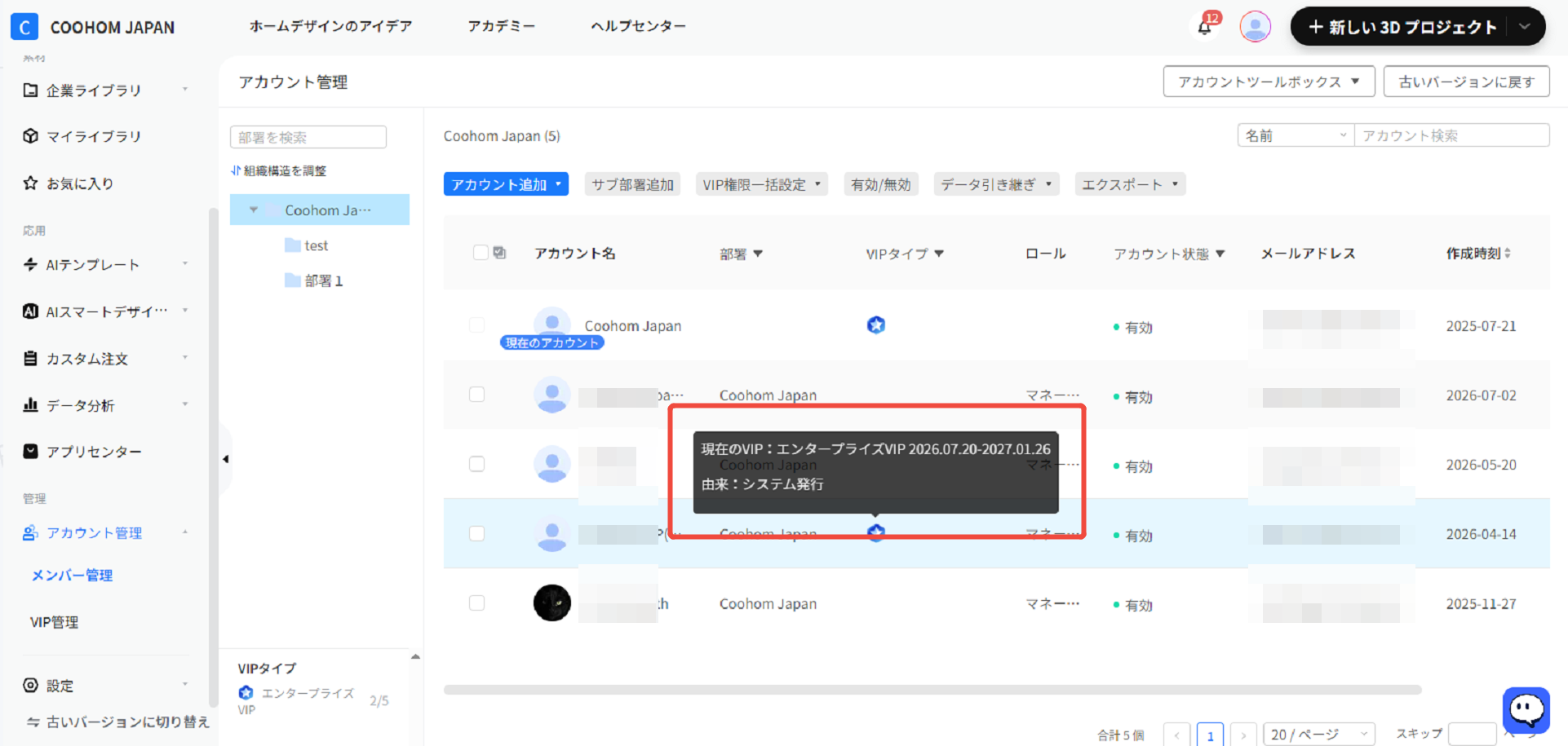Click the 企業ライブラリ folder icon

30,90
